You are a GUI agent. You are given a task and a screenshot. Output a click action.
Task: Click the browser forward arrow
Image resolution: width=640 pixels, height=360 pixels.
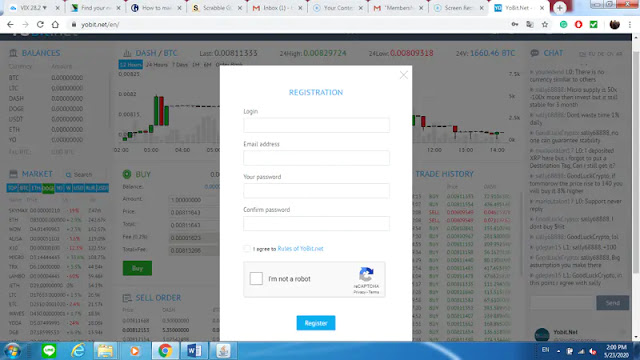tap(25, 24)
